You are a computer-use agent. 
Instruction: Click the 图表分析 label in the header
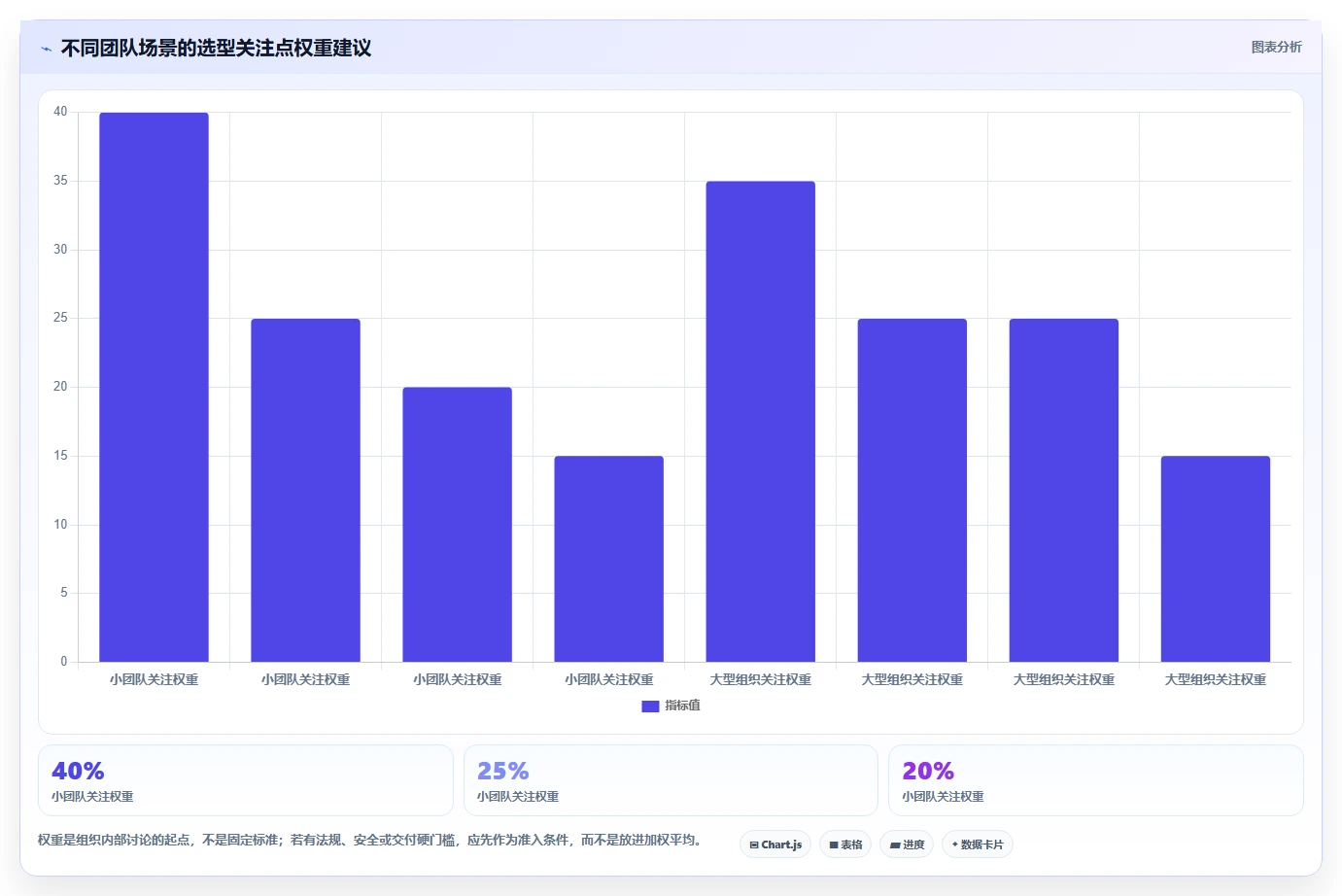pyautogui.click(x=1276, y=47)
